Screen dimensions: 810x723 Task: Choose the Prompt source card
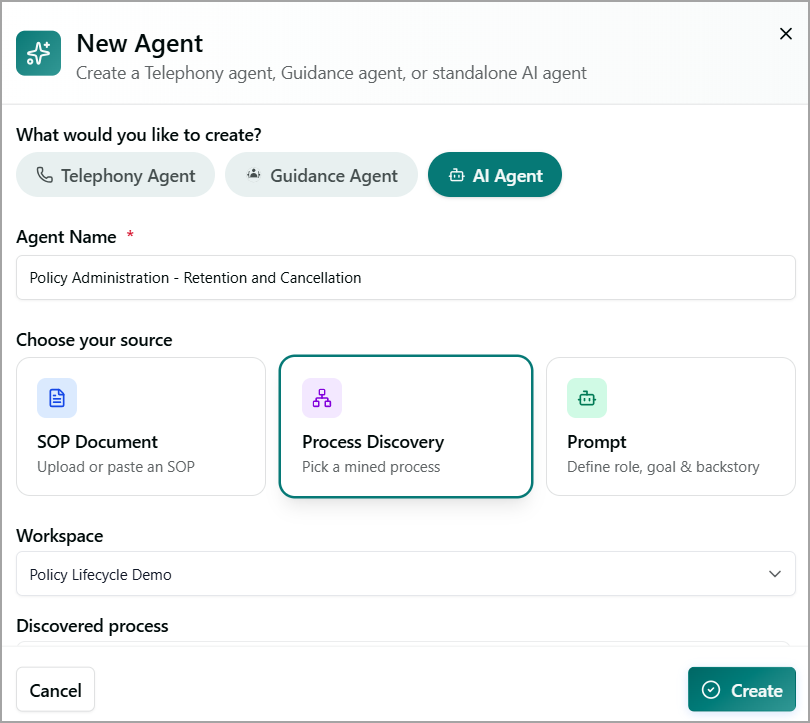click(671, 427)
